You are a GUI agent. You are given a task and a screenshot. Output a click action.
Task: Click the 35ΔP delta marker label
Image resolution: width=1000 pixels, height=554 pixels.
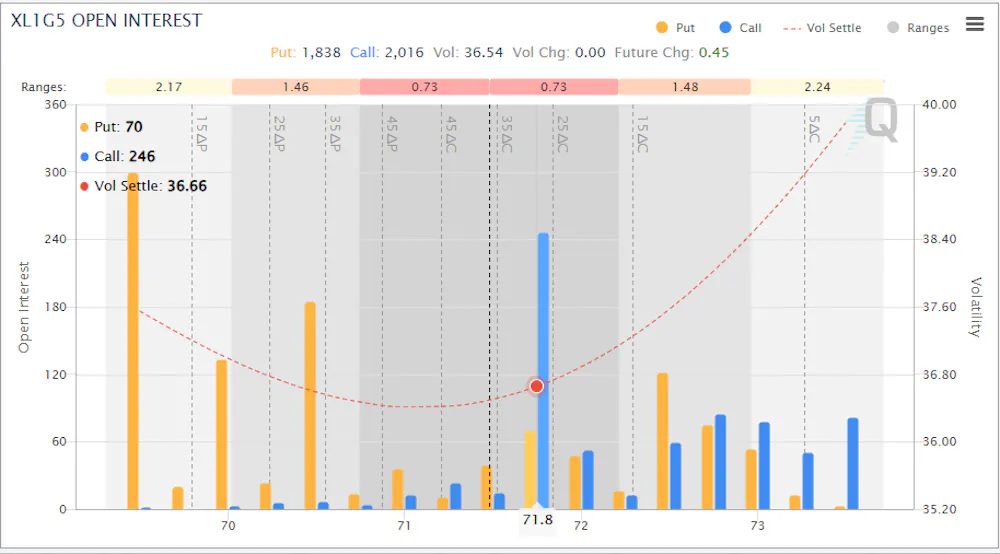pyautogui.click(x=335, y=133)
